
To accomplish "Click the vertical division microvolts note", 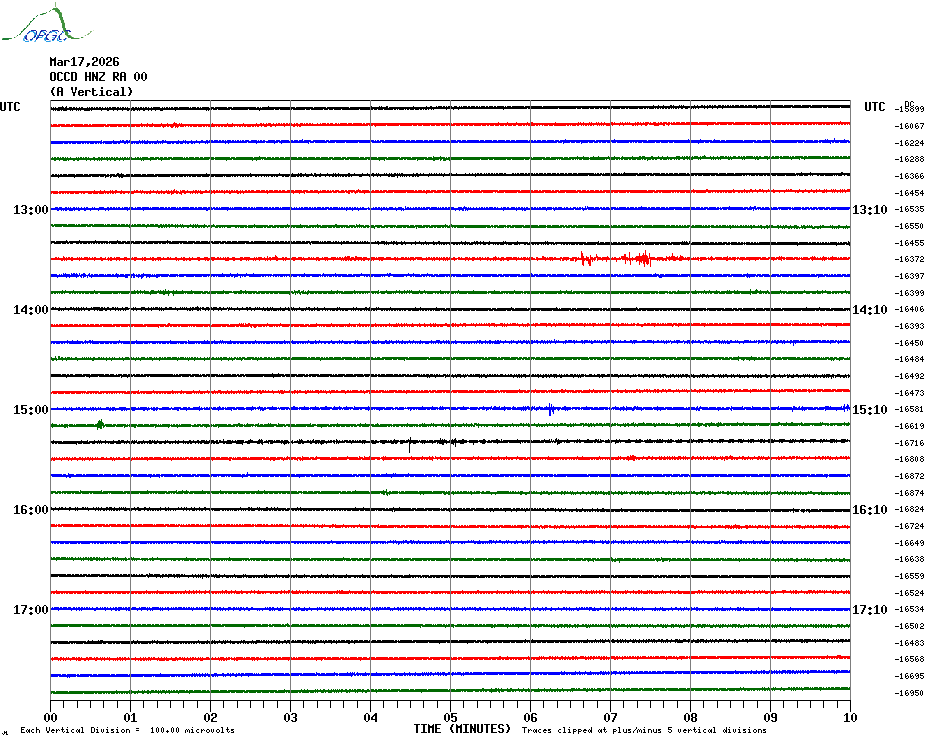I will coord(127,730).
